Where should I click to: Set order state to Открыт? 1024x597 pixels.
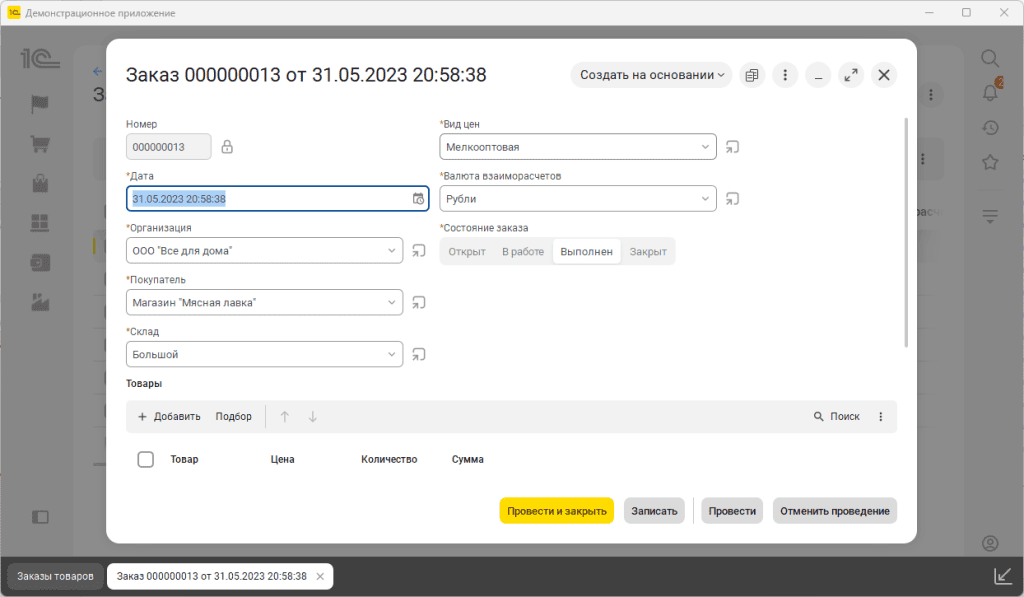click(x=466, y=251)
